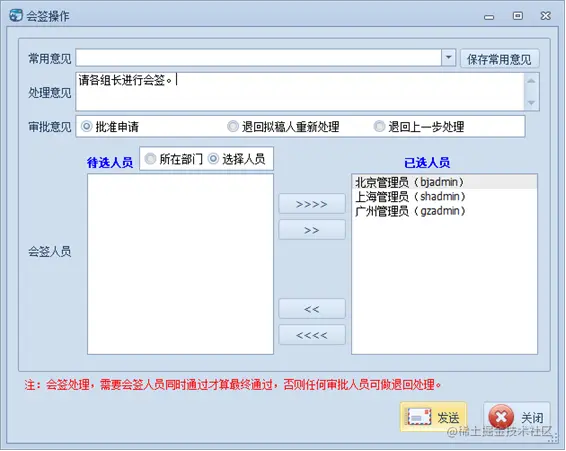The height and width of the screenshot is (451, 566).
Task: Select 广州管理员（gzadmin） in selected list
Action: tap(444, 211)
